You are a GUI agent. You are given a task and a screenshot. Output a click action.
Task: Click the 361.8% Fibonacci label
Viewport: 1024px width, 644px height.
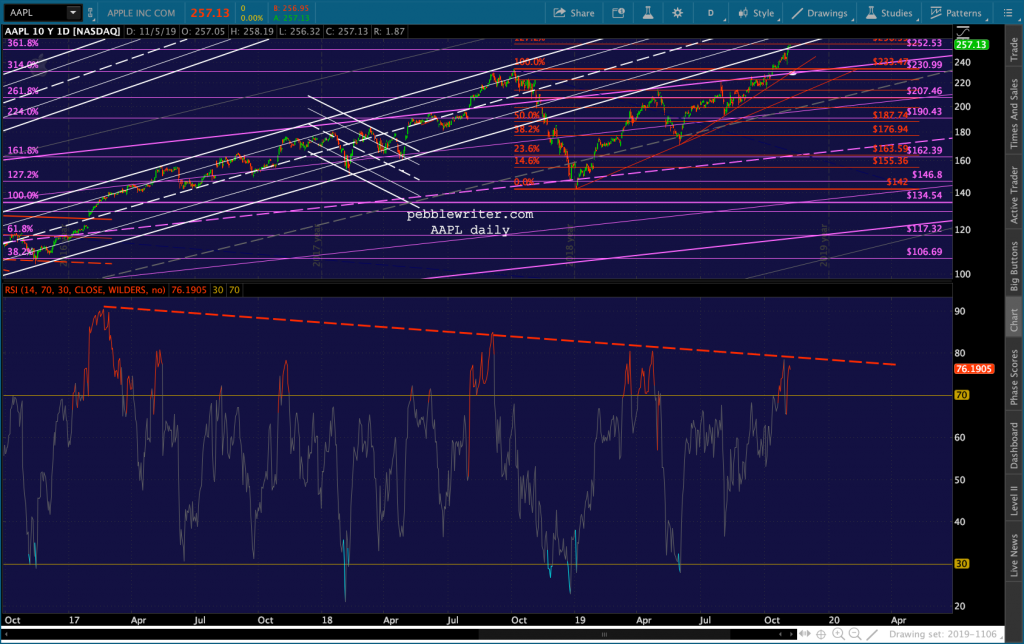pos(23,43)
